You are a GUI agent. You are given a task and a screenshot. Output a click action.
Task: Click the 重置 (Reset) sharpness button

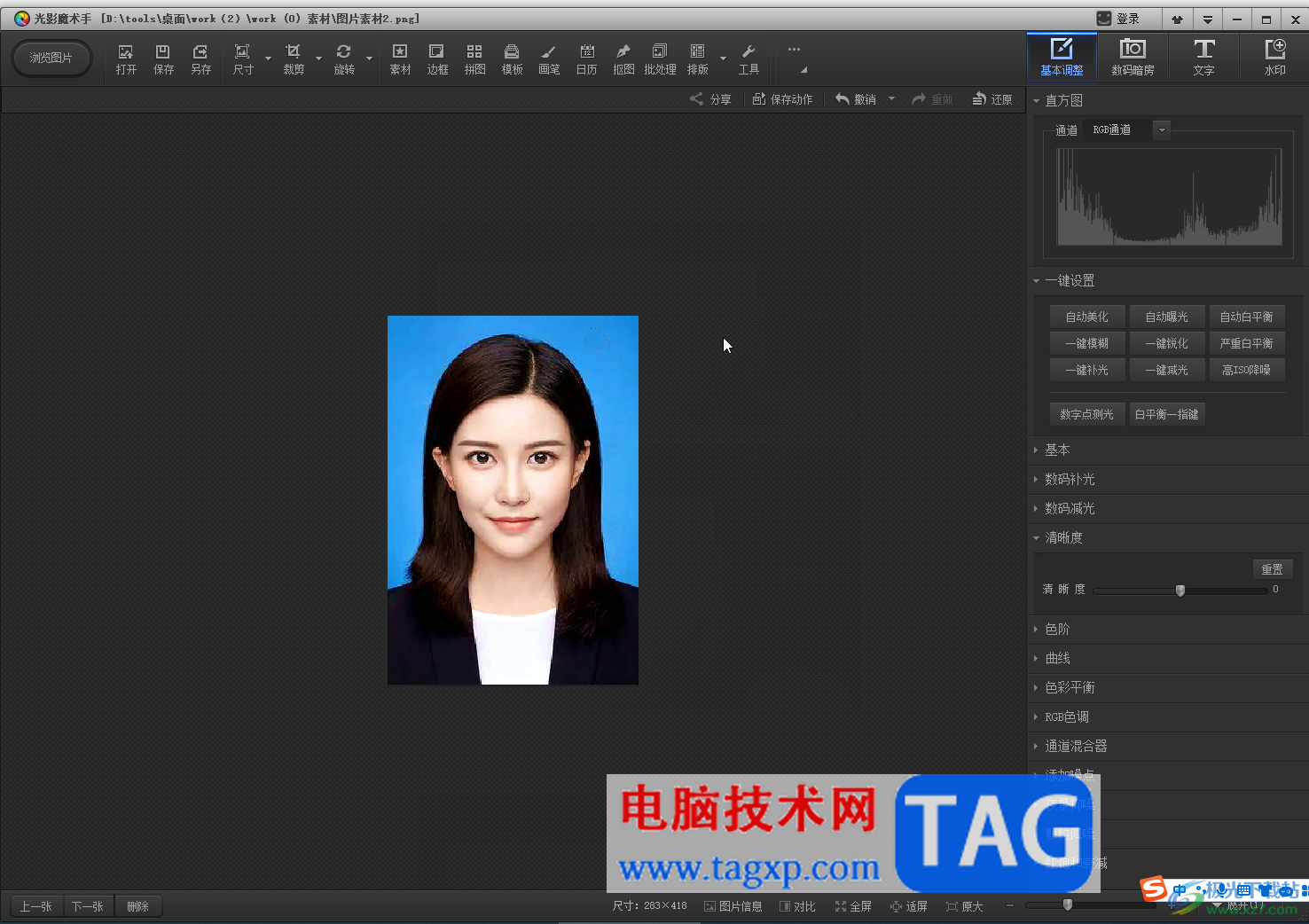pyautogui.click(x=1273, y=569)
